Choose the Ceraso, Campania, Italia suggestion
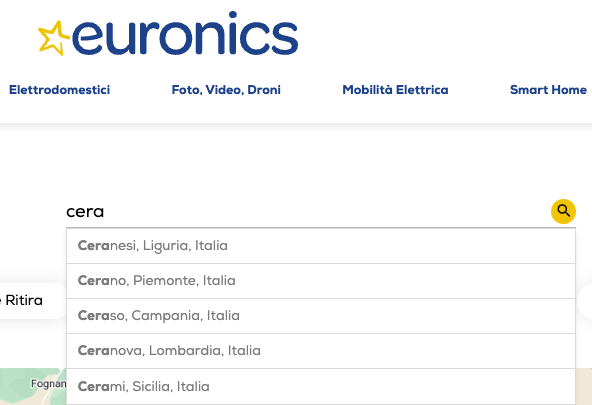This screenshot has width=592, height=405. pos(321,316)
